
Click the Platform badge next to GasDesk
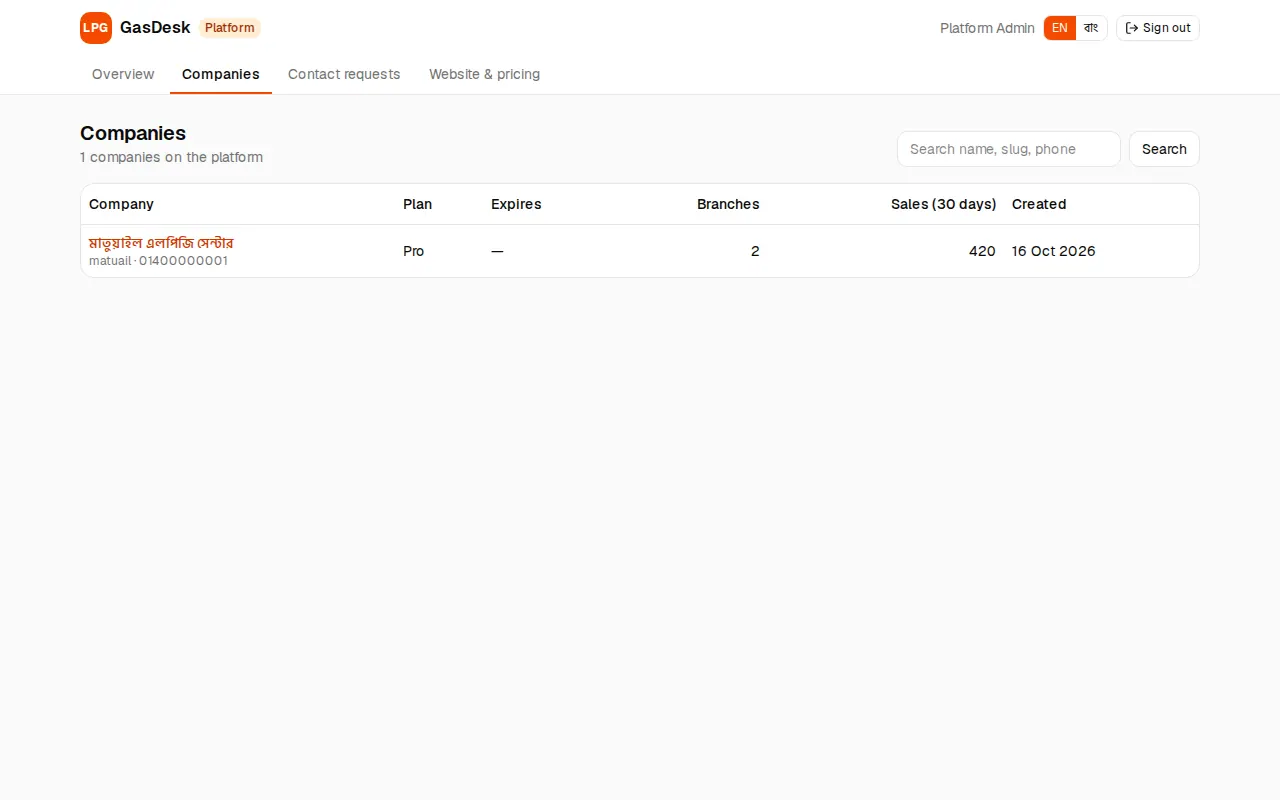(230, 28)
